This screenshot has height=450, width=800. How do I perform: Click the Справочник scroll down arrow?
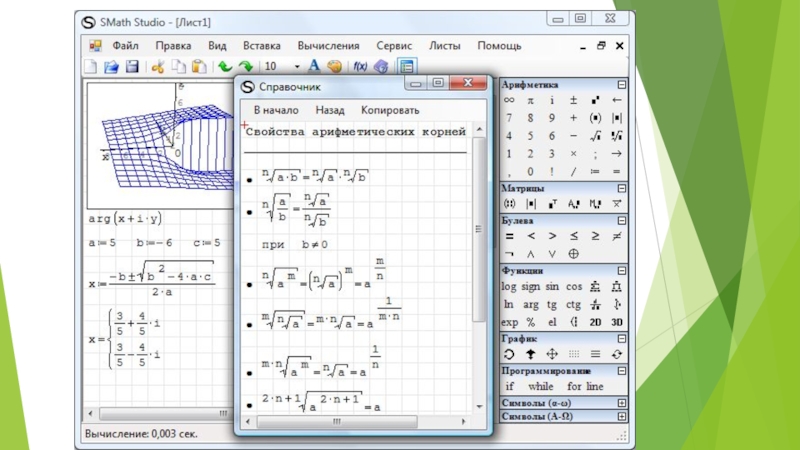(479, 407)
